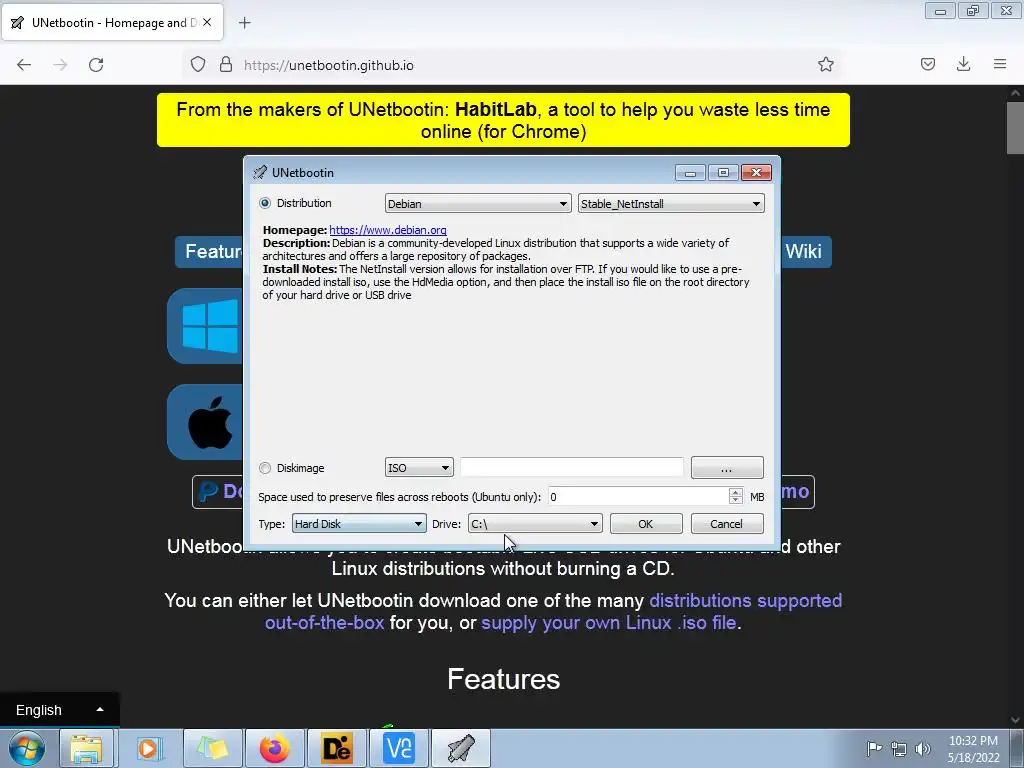Click the debian.org homepage link
This screenshot has width=1024, height=768.
(x=388, y=230)
